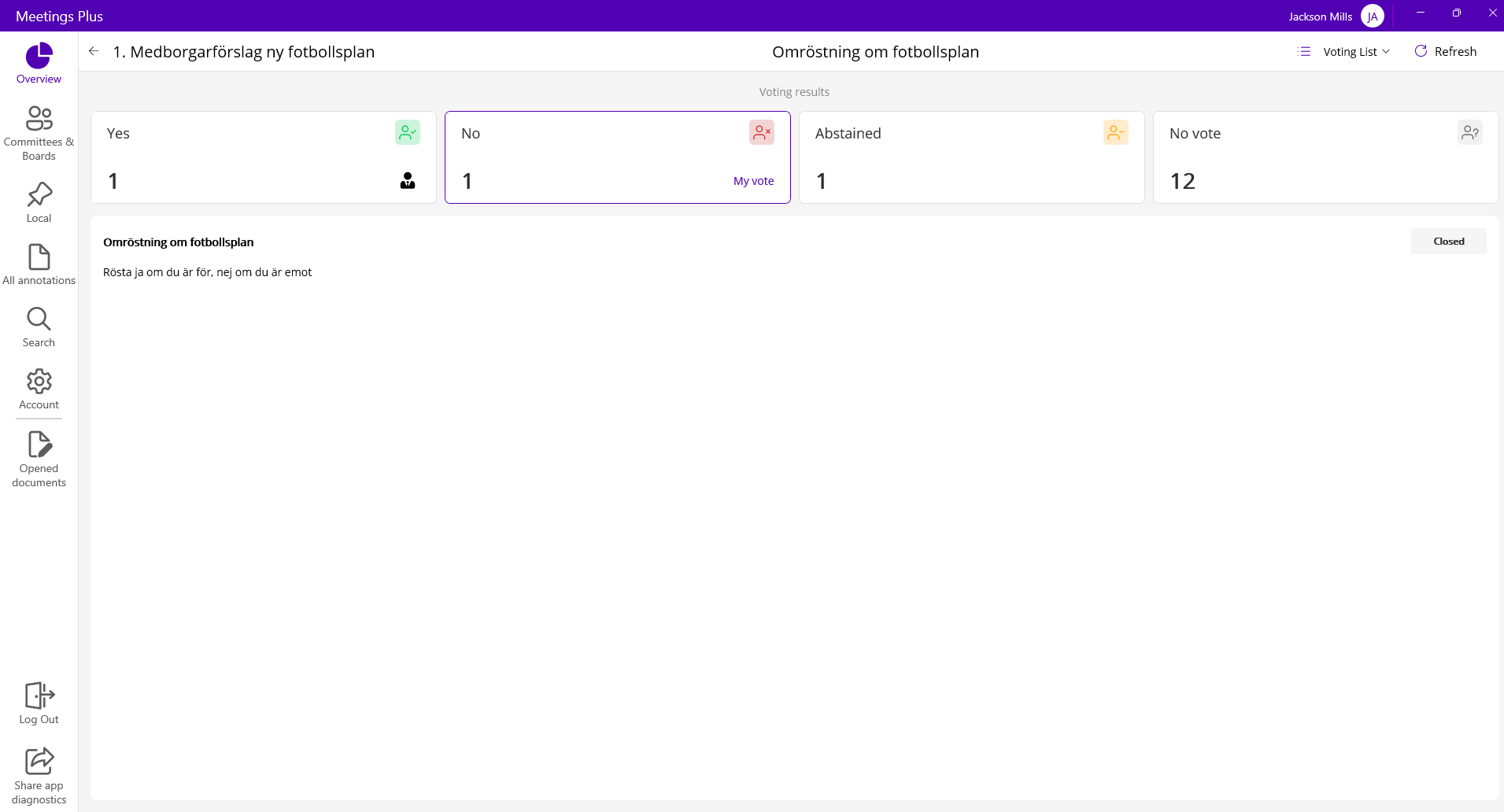The image size is (1504, 812).
Task: Open Account settings gear
Action: 39,389
